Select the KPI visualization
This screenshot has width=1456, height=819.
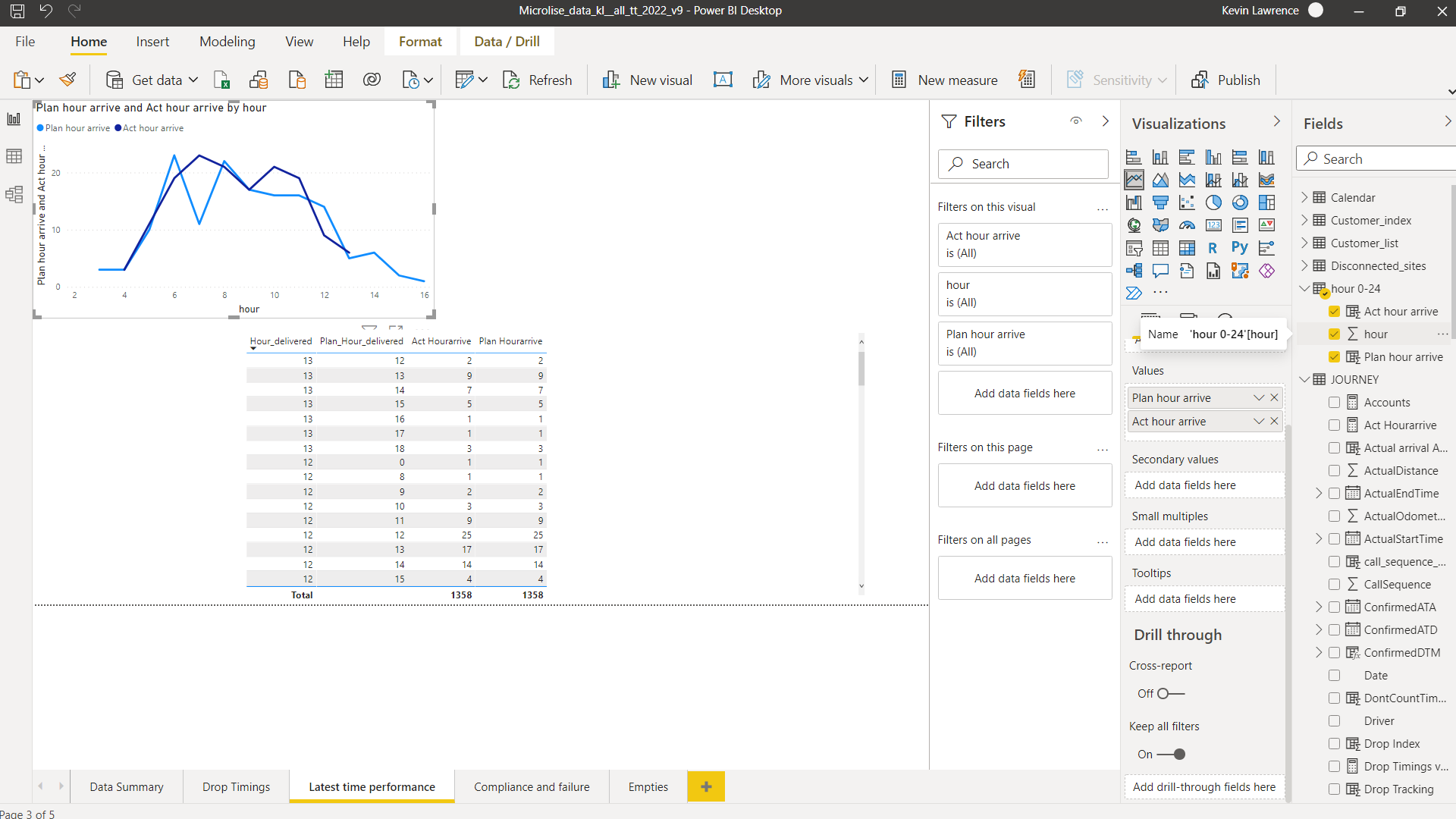[x=1266, y=225]
